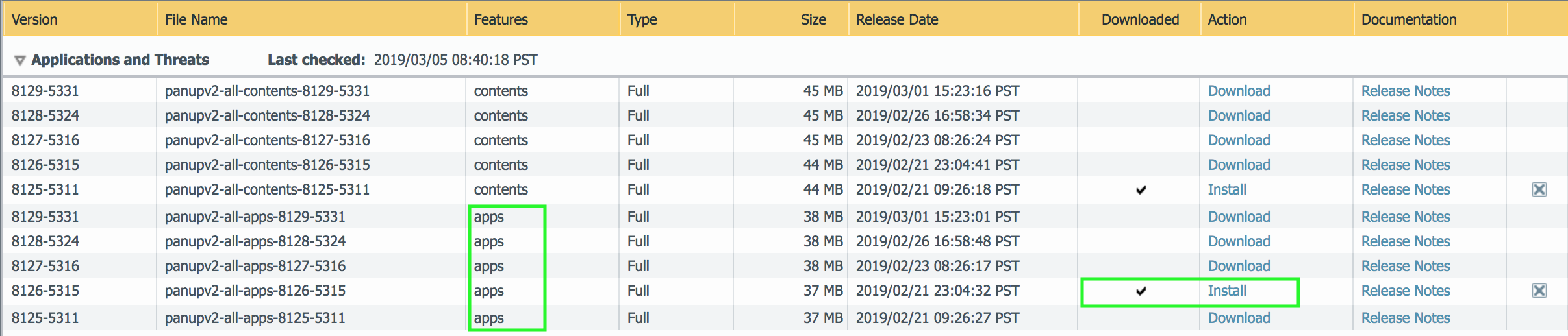This screenshot has width=1568, height=336.
Task: Download panupv2-all-apps-8125-5311 update
Action: [x=1238, y=318]
